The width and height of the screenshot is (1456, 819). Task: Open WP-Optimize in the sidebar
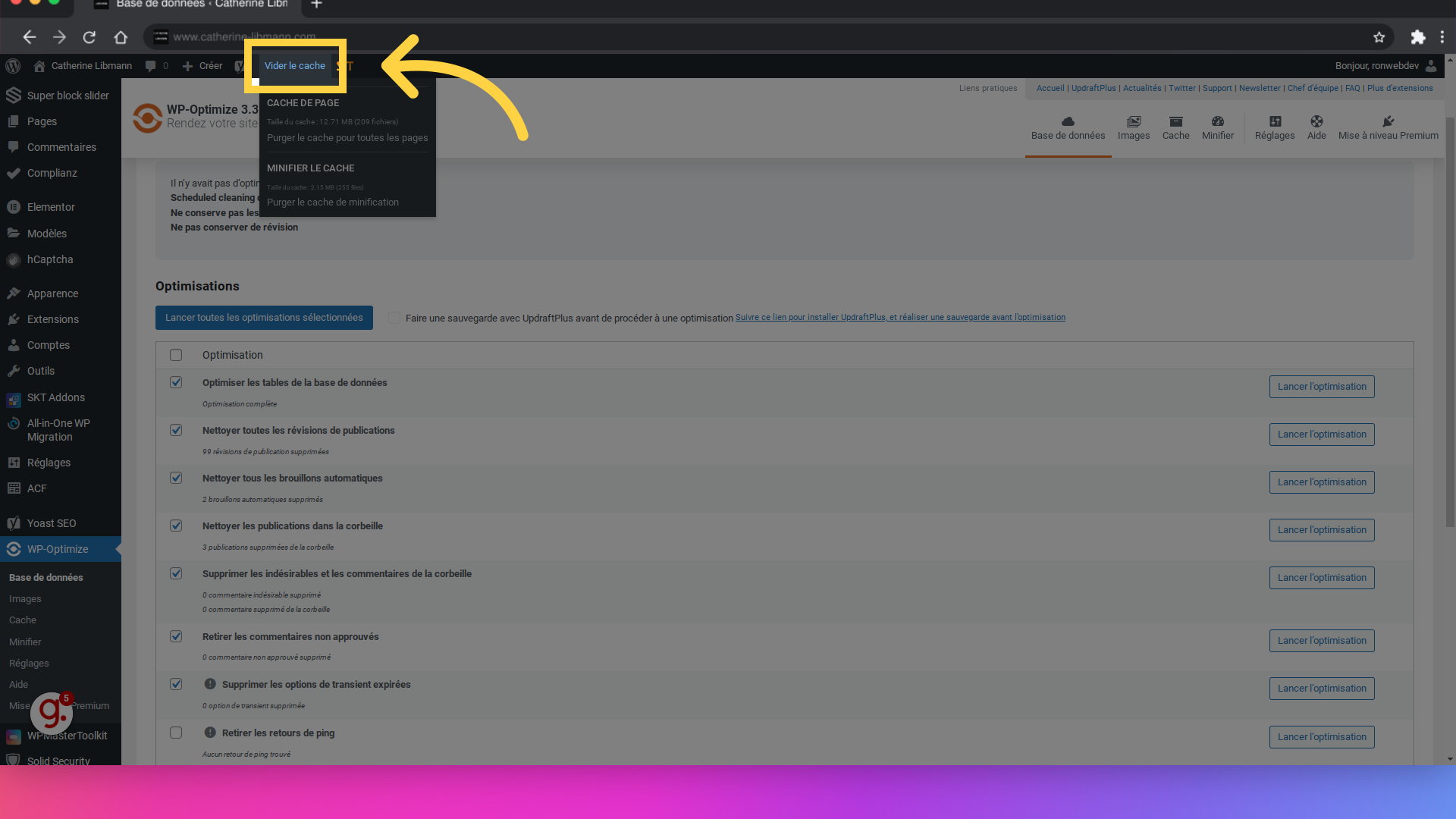pos(61,549)
